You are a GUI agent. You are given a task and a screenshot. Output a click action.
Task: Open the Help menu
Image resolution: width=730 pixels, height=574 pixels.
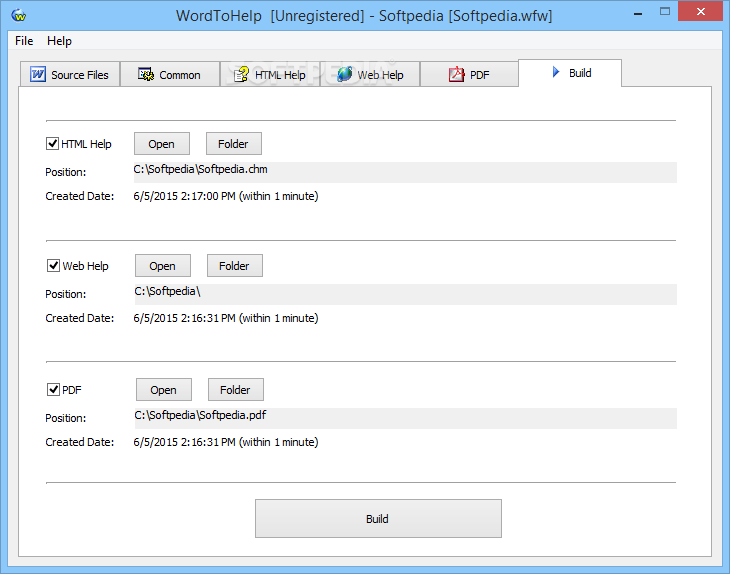pos(59,41)
